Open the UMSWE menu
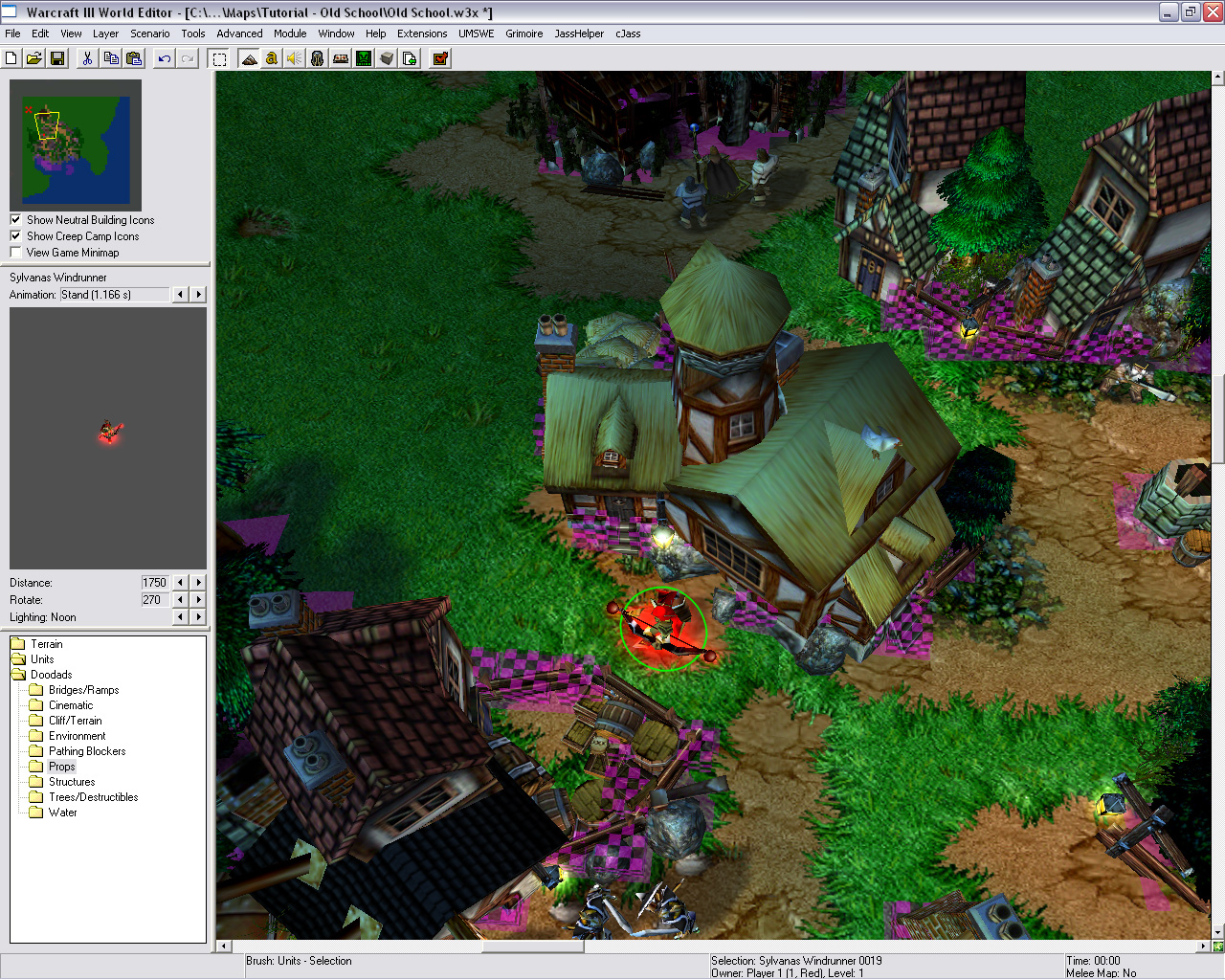1225x980 pixels. pyautogui.click(x=476, y=33)
